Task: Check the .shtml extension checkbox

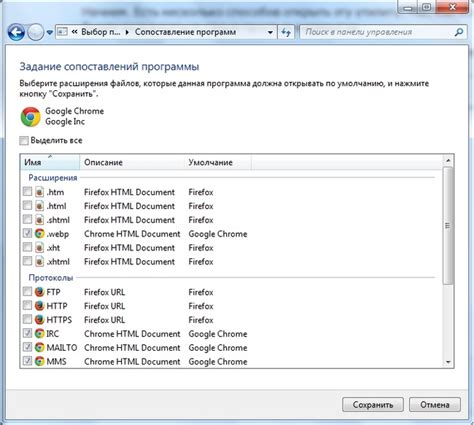Action: pos(27,219)
